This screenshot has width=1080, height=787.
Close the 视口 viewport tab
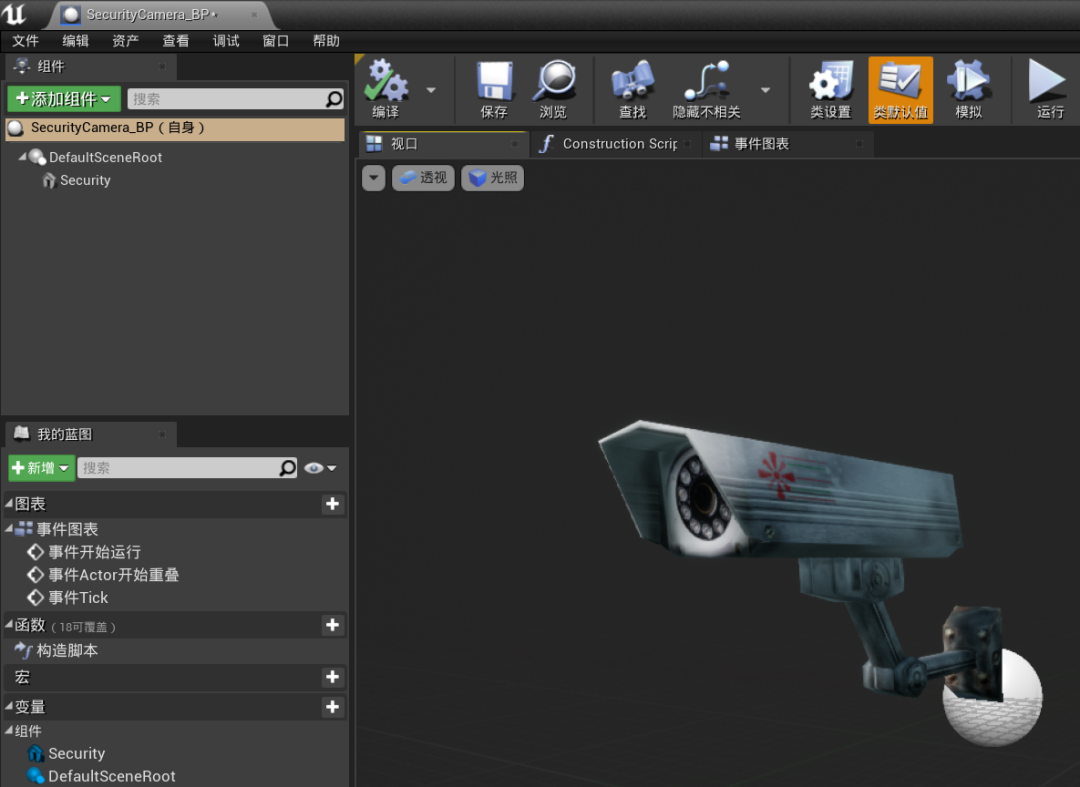(x=514, y=144)
